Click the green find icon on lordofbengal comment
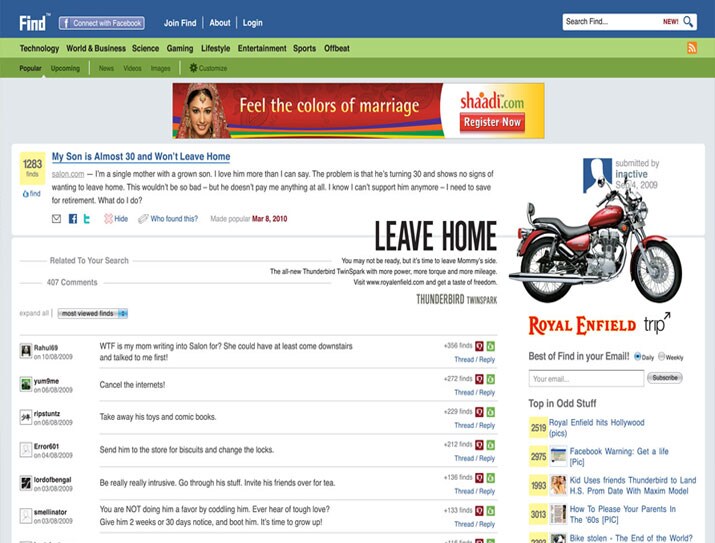 [491, 478]
